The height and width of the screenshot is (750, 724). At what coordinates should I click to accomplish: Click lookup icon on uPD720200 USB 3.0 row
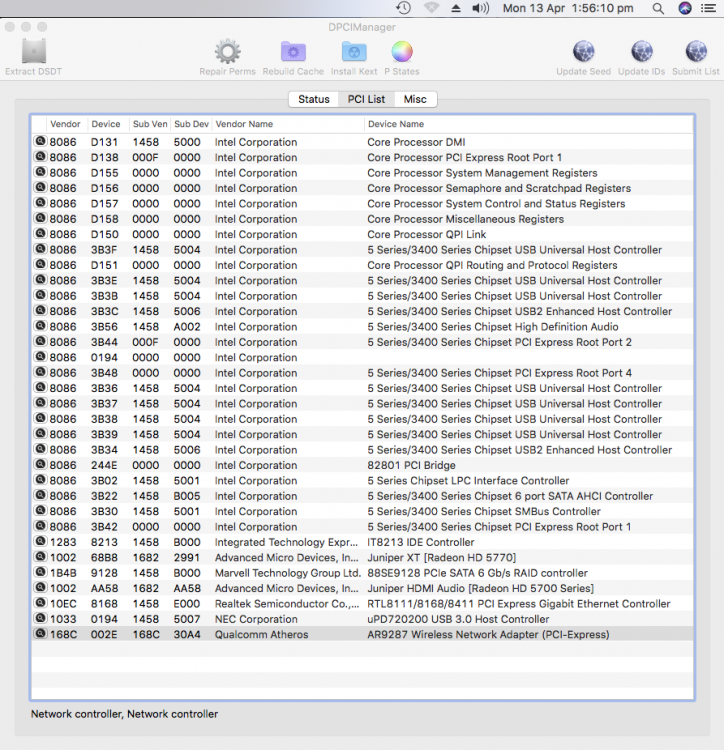tap(41, 618)
